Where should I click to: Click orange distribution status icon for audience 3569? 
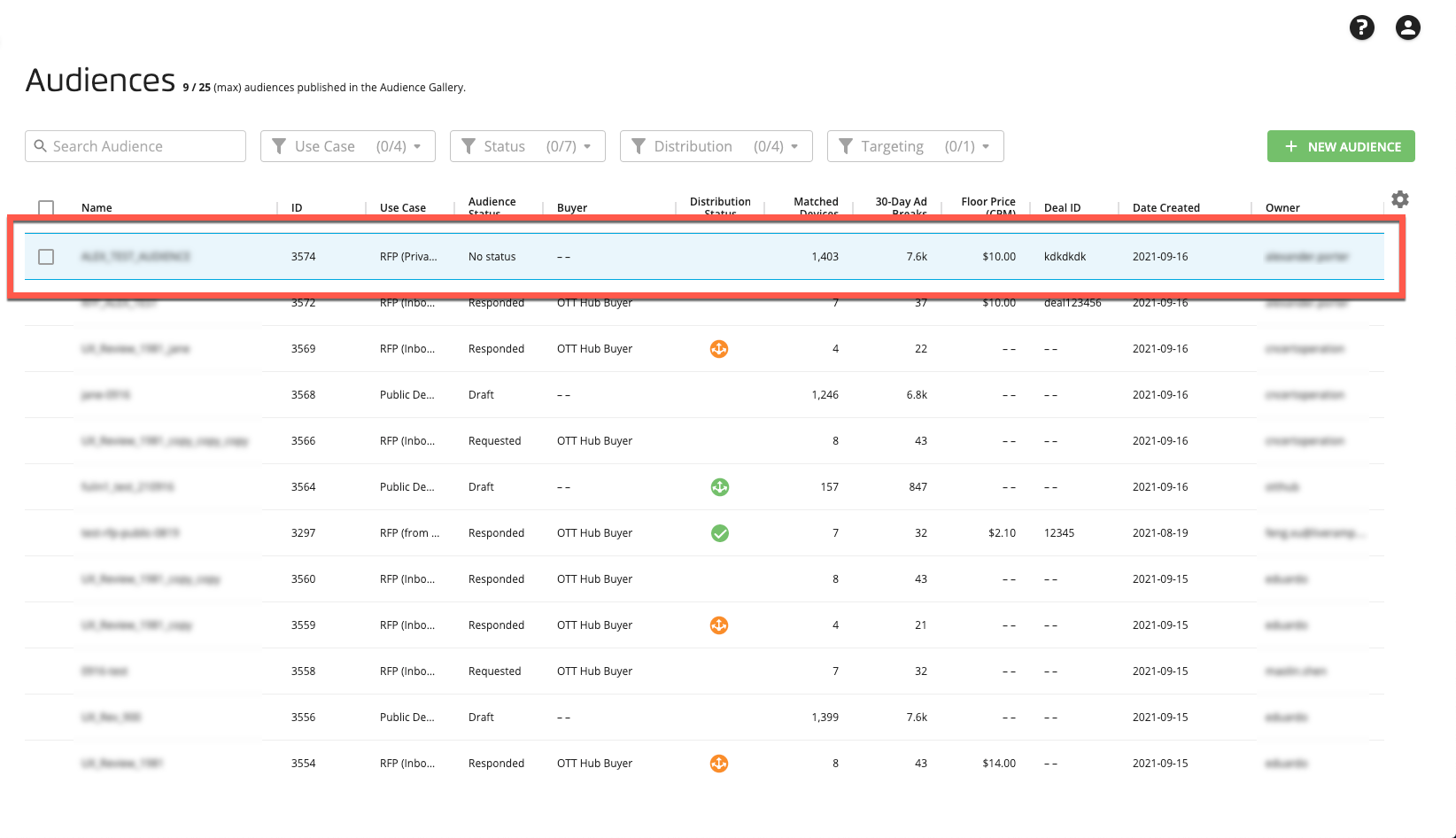[719, 349]
